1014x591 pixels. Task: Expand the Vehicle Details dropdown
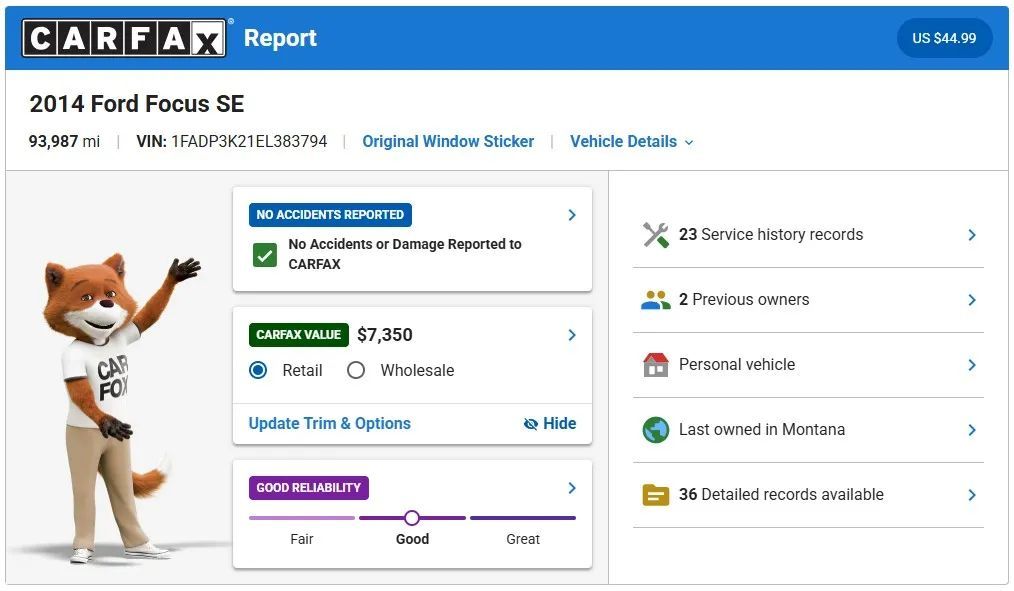point(631,142)
